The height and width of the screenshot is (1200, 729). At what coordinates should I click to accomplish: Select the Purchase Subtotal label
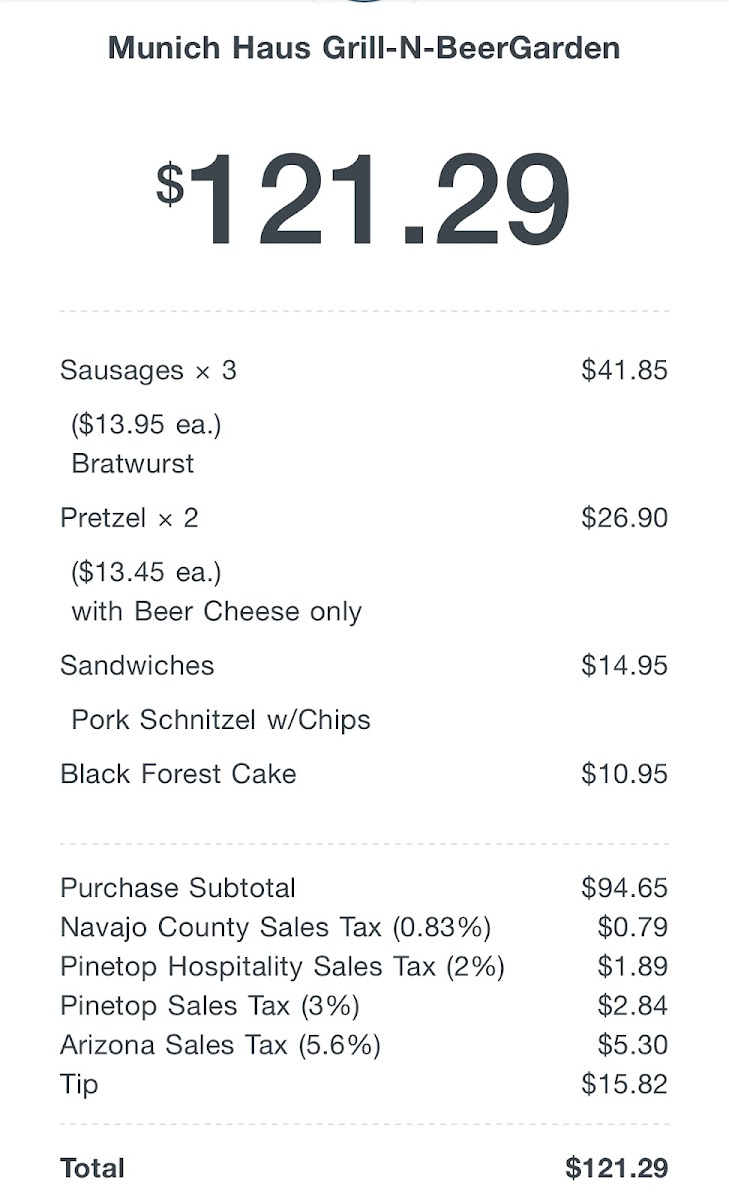click(178, 888)
